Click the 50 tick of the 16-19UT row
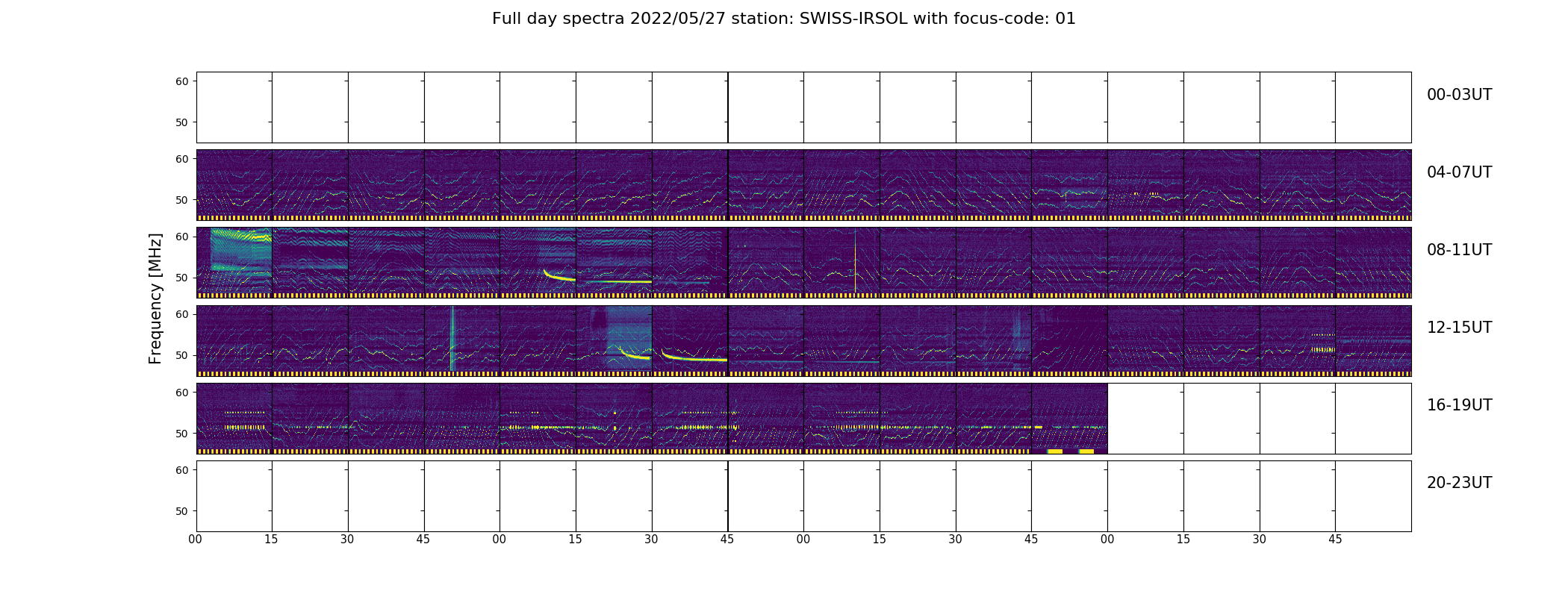This screenshot has height=597, width=1568. [181, 434]
